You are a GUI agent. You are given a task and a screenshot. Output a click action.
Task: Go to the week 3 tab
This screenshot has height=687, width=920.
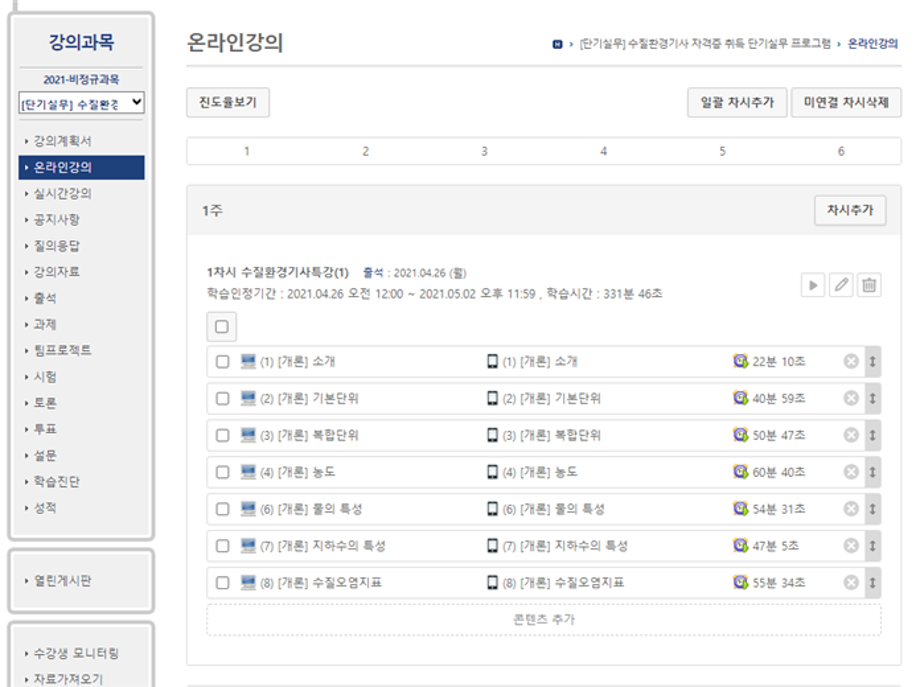pyautogui.click(x=484, y=151)
